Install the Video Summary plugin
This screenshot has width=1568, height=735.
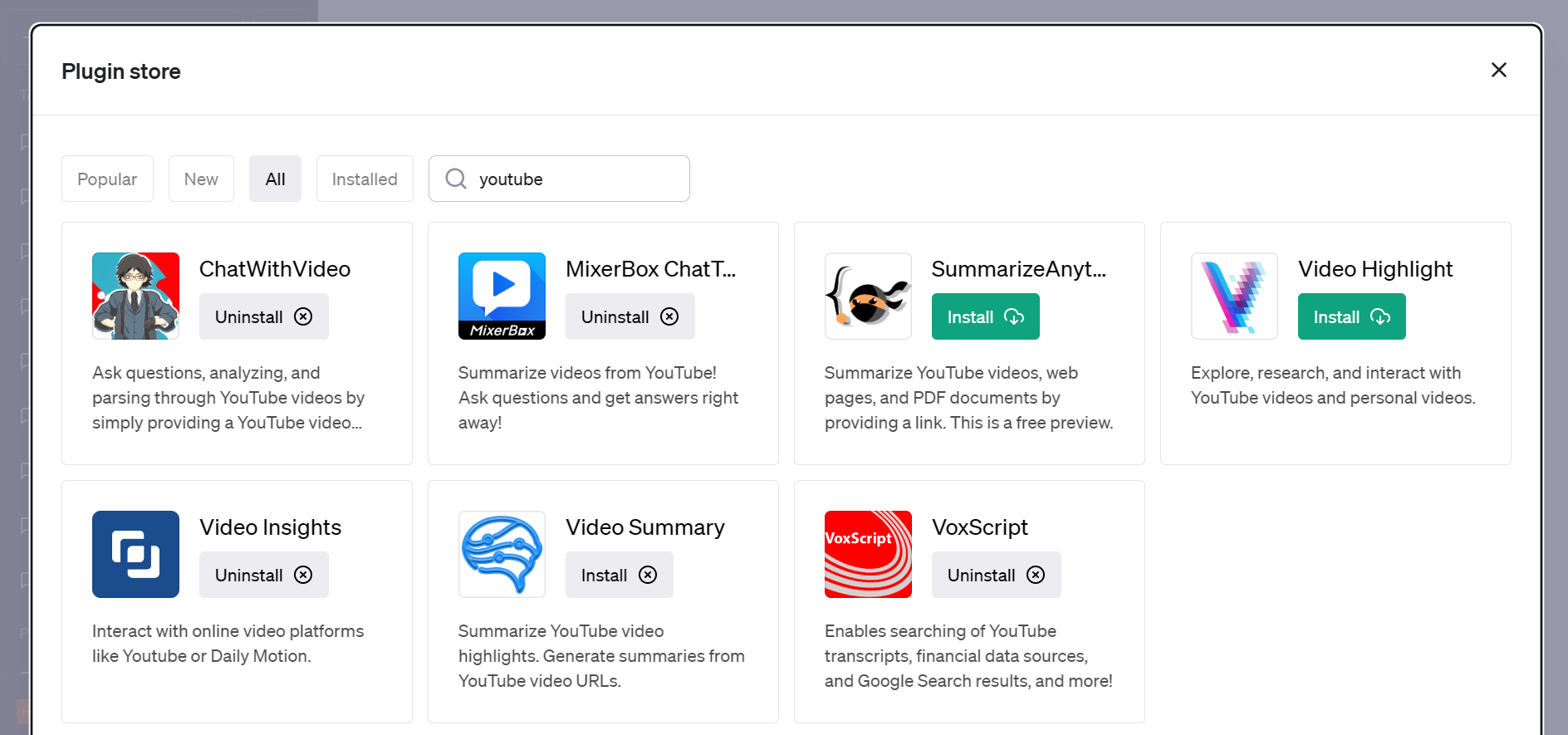(x=620, y=575)
